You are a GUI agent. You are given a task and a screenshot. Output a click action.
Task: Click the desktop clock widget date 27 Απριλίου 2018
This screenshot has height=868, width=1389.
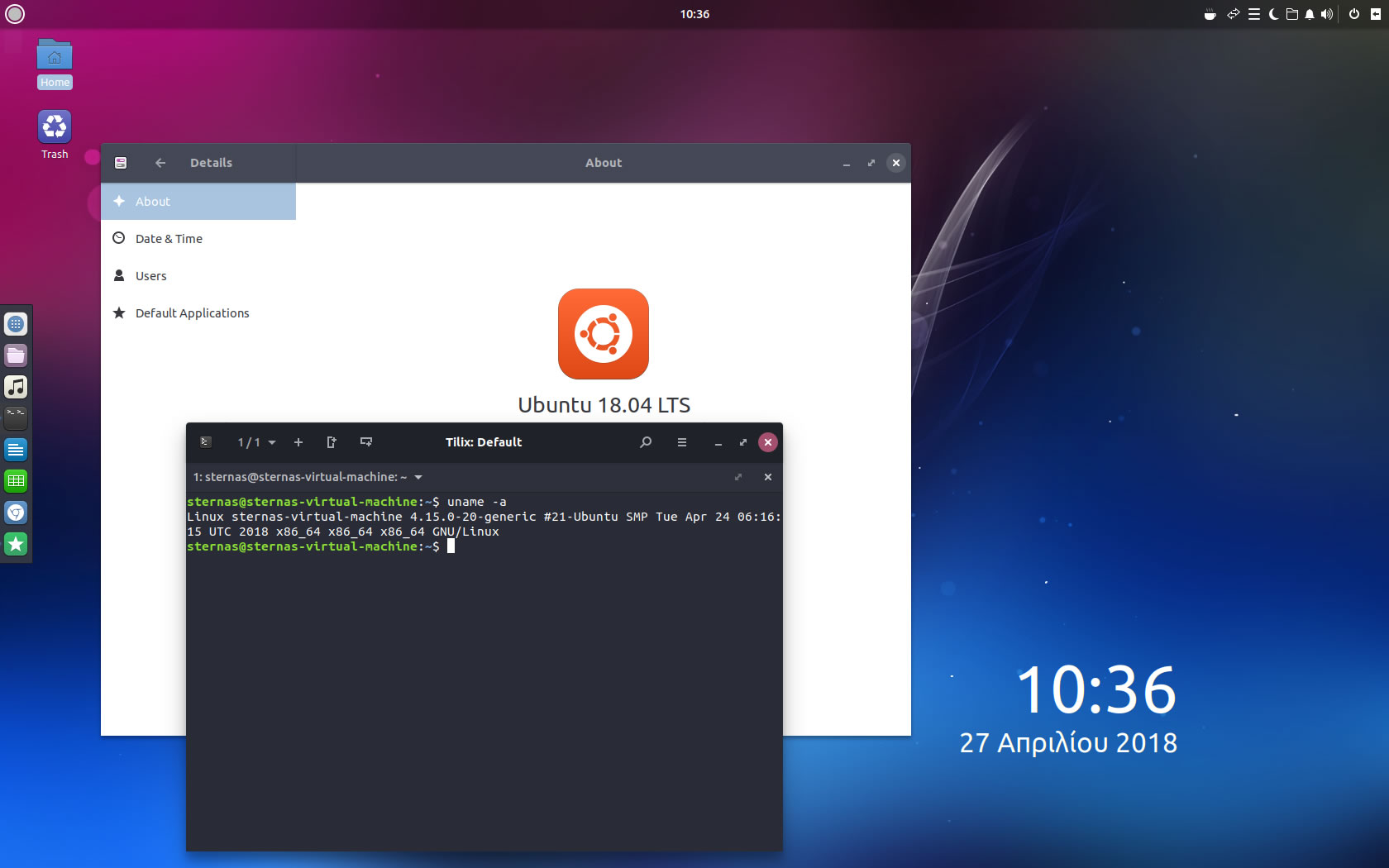(x=1068, y=743)
